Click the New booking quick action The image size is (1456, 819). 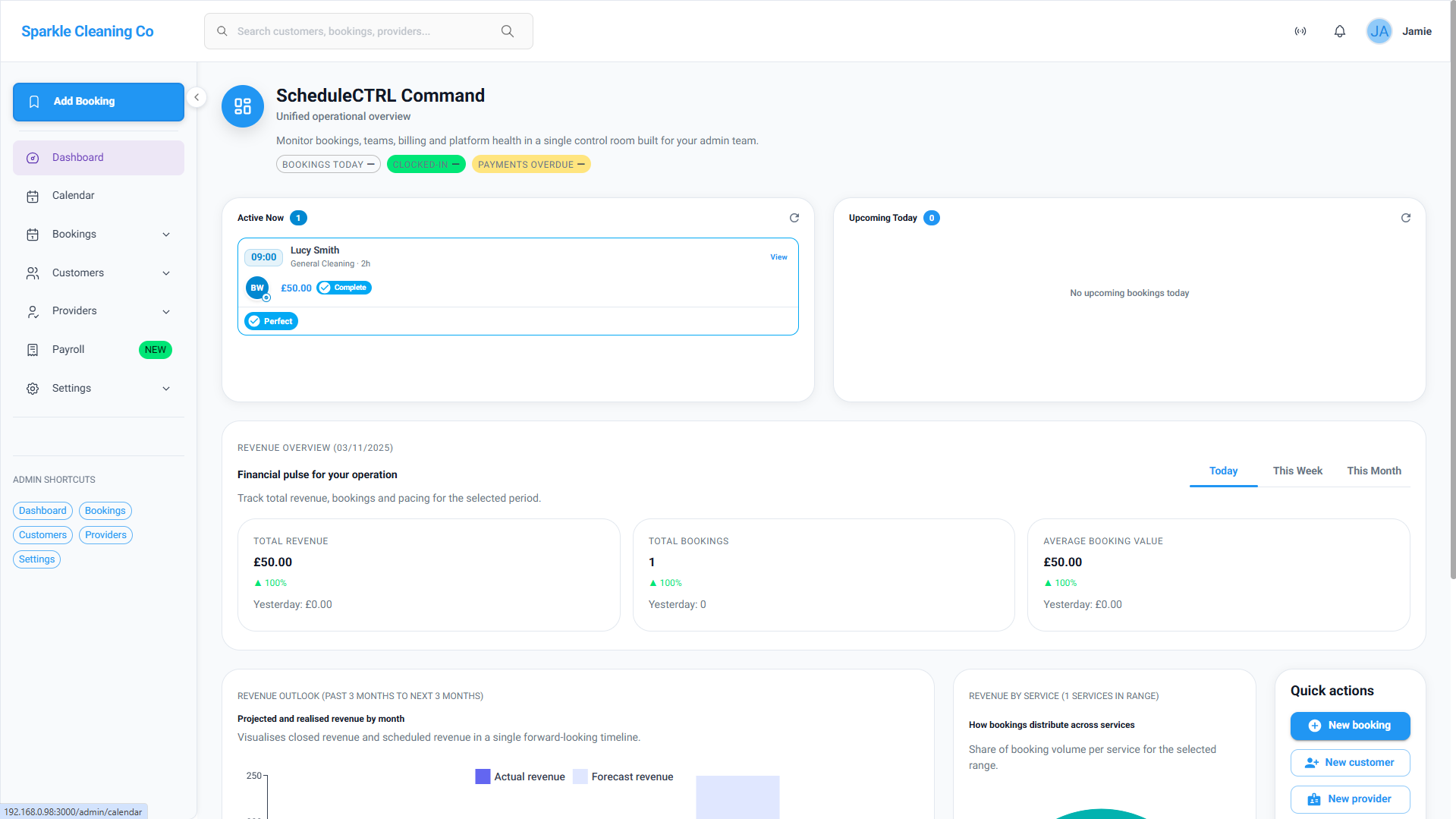pyautogui.click(x=1351, y=726)
